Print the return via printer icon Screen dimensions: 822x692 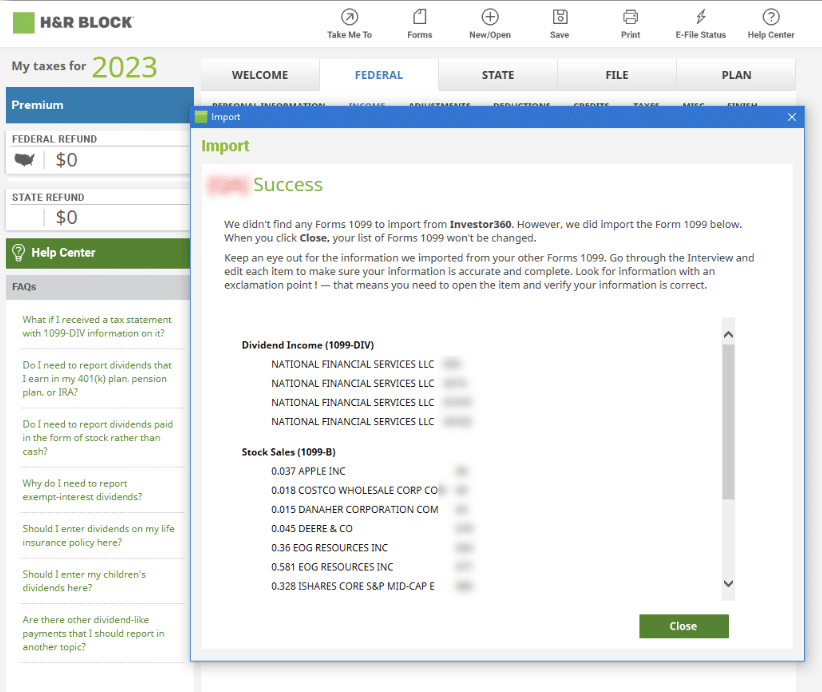tap(630, 23)
